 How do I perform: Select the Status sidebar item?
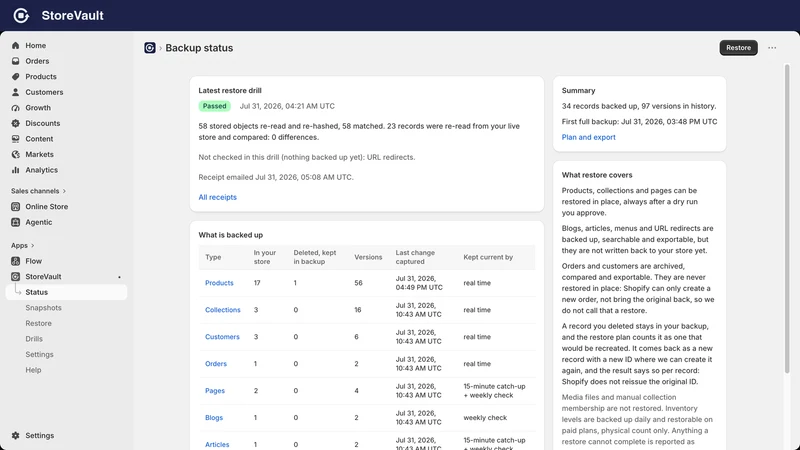[x=66, y=292]
